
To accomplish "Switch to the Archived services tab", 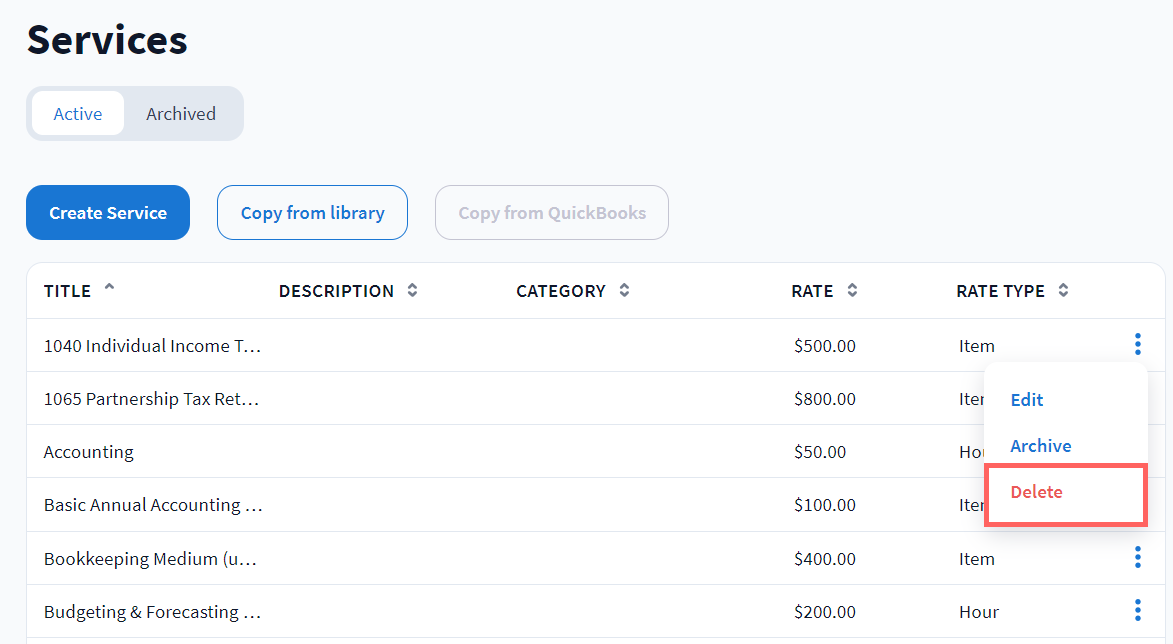I will click(x=181, y=114).
